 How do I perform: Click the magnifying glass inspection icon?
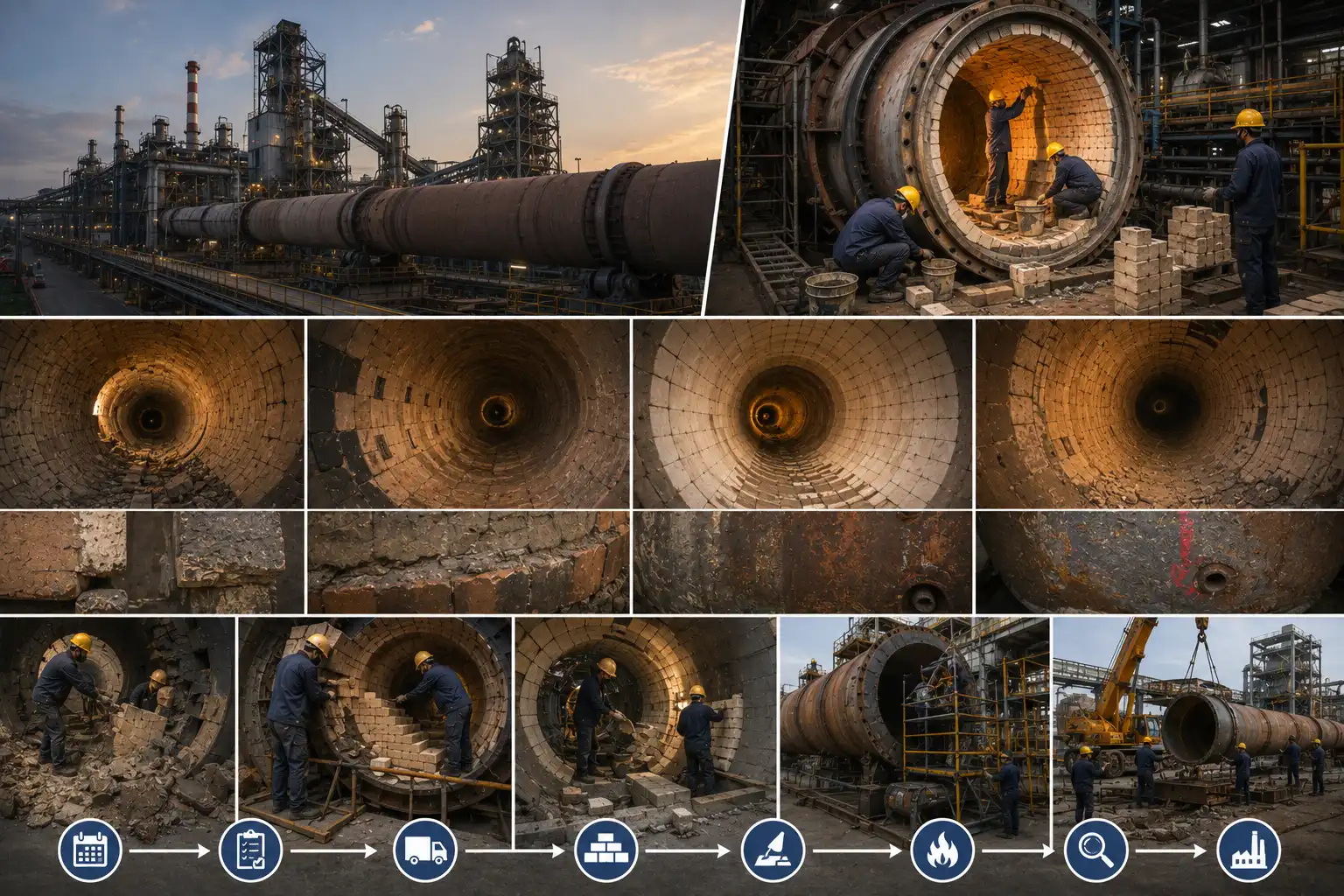click(x=1096, y=850)
